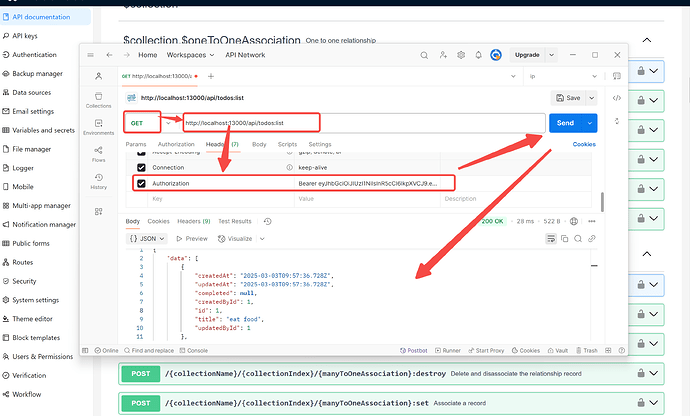
Task: Open Send button options arrow
Action: coord(590,123)
